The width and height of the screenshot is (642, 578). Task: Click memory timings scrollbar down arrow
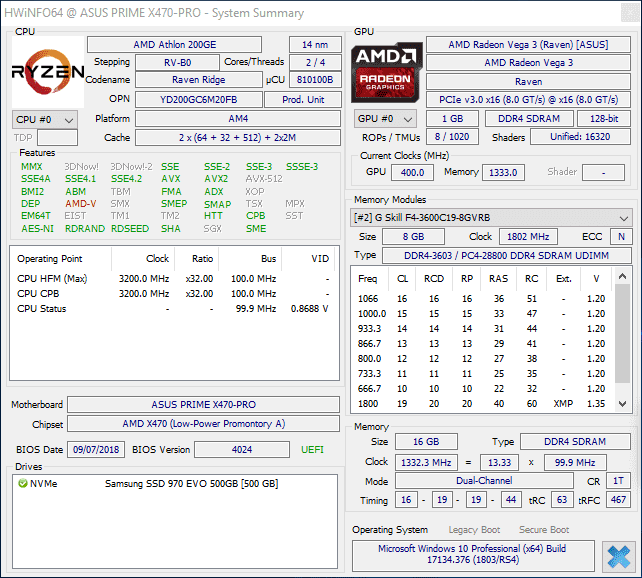pos(622,404)
